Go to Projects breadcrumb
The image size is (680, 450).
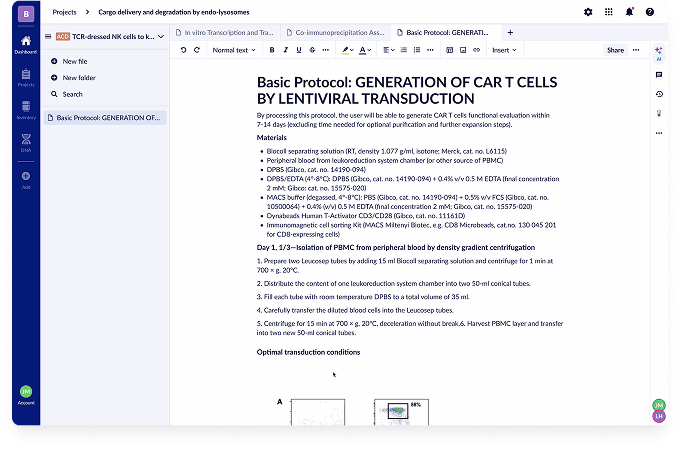(x=64, y=12)
